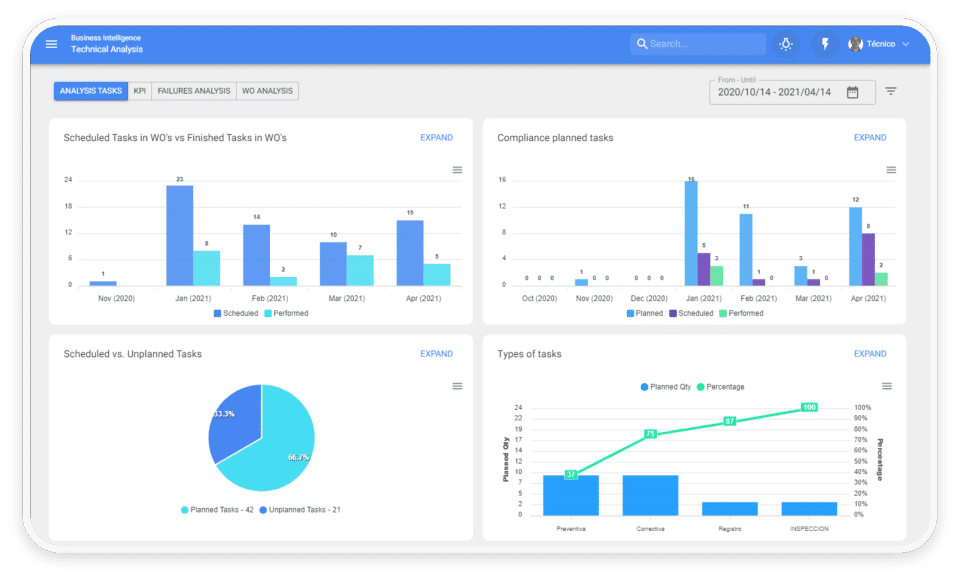The width and height of the screenshot is (960, 580).
Task: Toggle Performed series in first chart legend
Action: pyautogui.click(x=286, y=313)
